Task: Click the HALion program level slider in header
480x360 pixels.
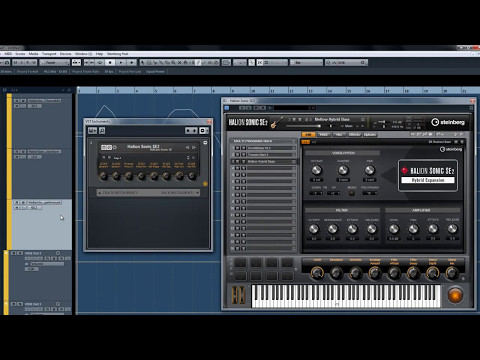Action: pos(303,126)
